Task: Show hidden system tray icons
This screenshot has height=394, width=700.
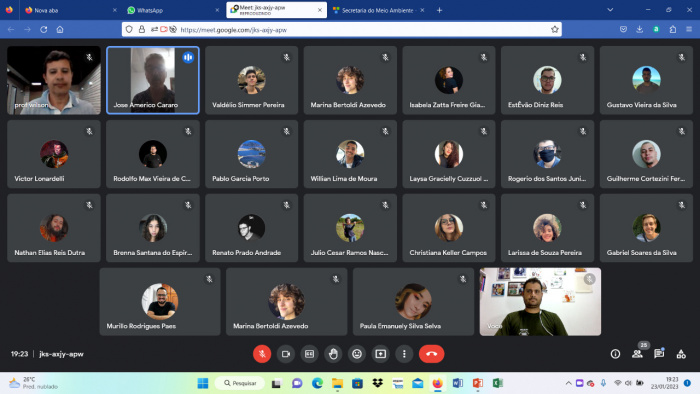Action: point(568,383)
